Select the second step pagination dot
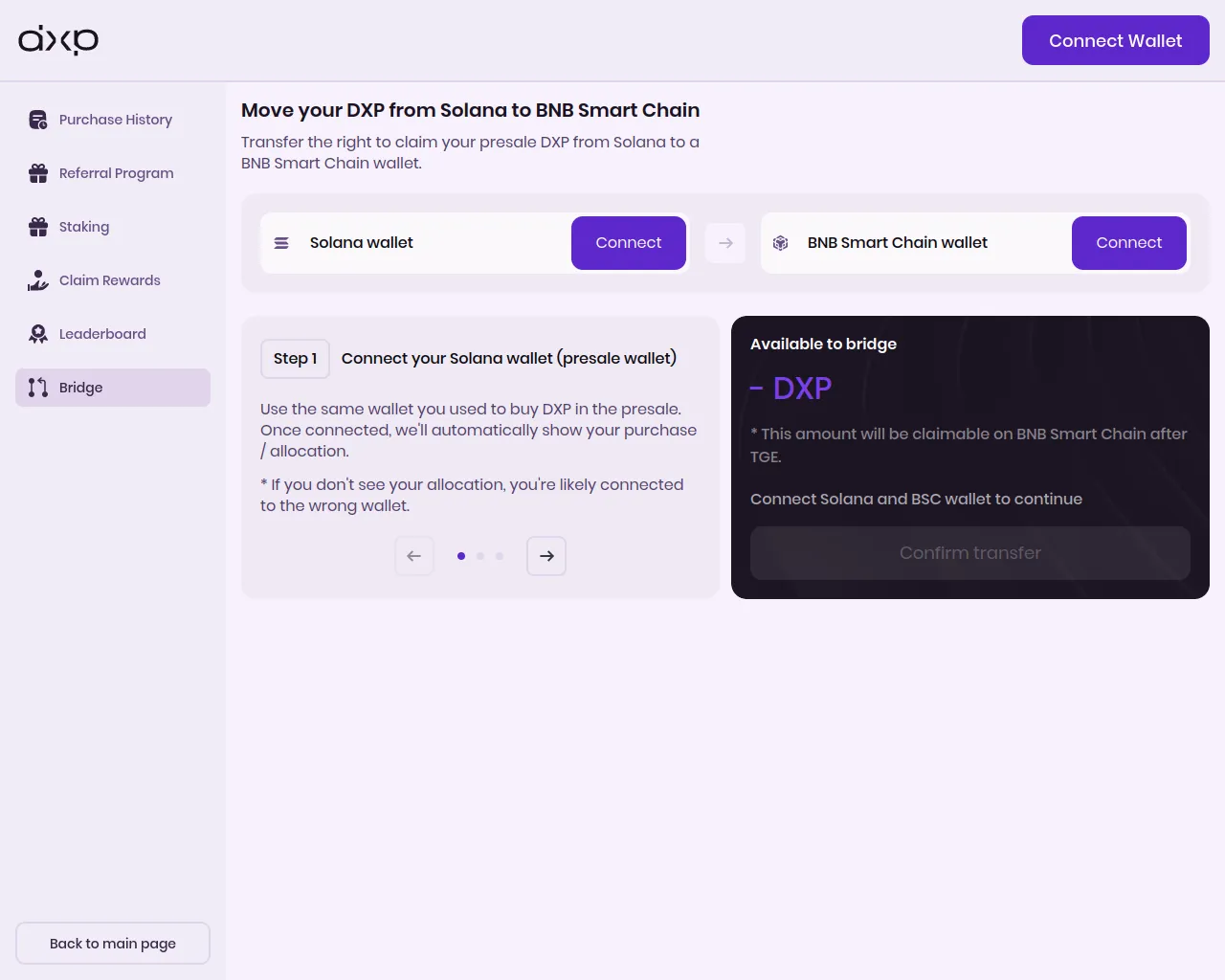 point(480,556)
